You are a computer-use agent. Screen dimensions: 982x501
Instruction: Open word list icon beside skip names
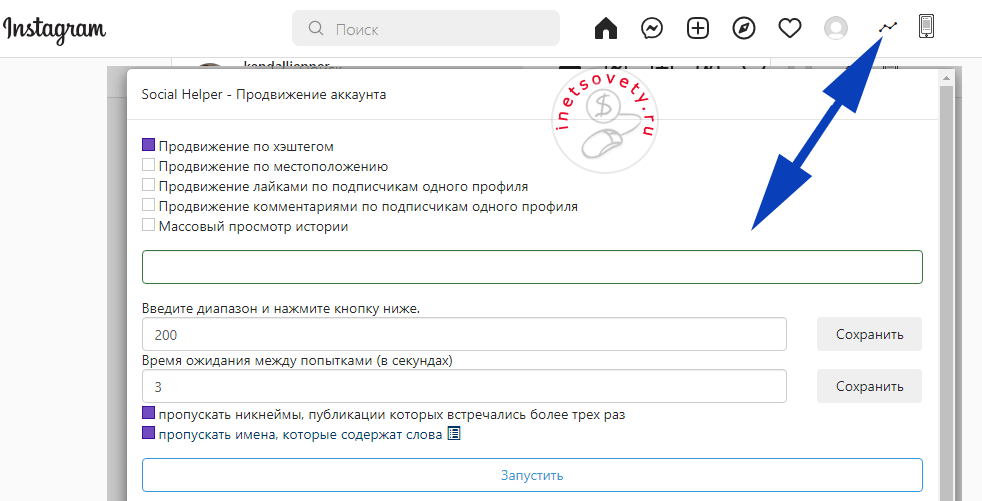[x=453, y=434]
